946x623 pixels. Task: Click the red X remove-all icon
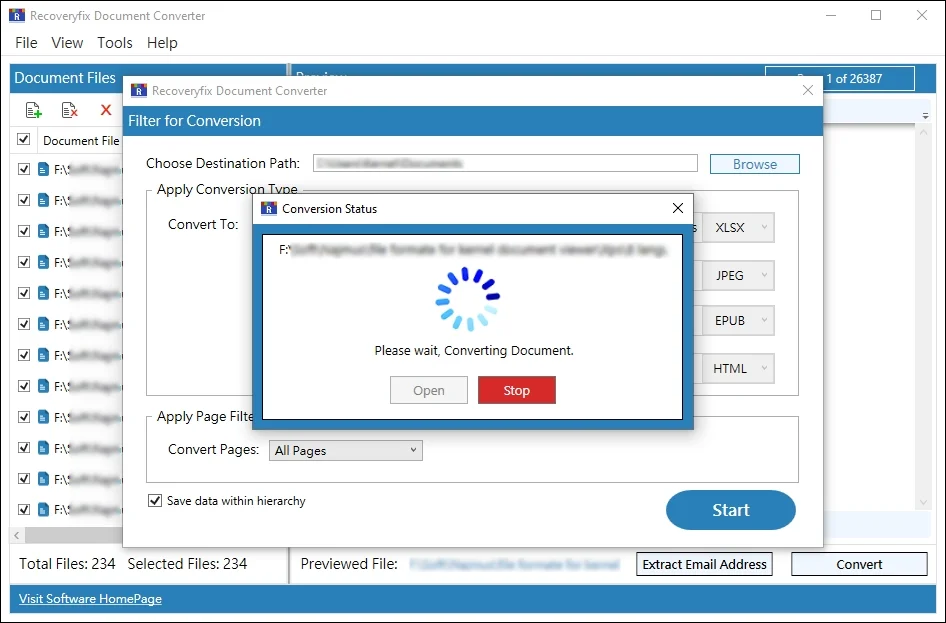coord(106,110)
